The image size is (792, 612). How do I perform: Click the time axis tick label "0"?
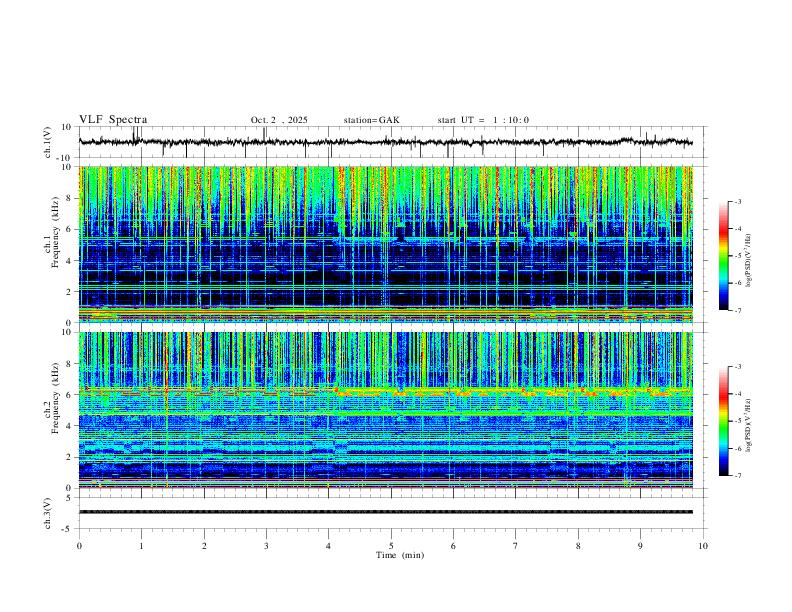tap(79, 546)
